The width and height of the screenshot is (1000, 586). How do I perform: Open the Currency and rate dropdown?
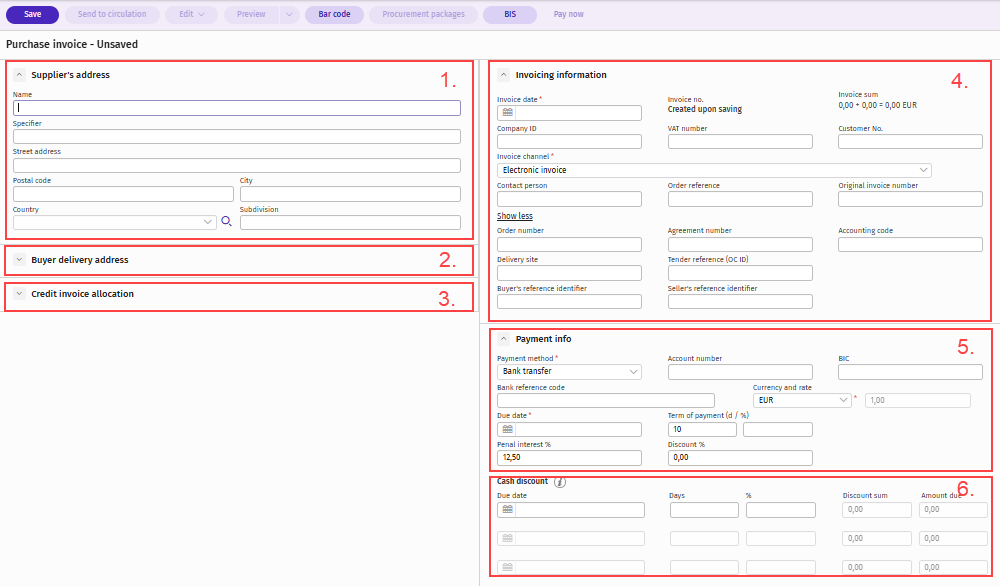843,400
